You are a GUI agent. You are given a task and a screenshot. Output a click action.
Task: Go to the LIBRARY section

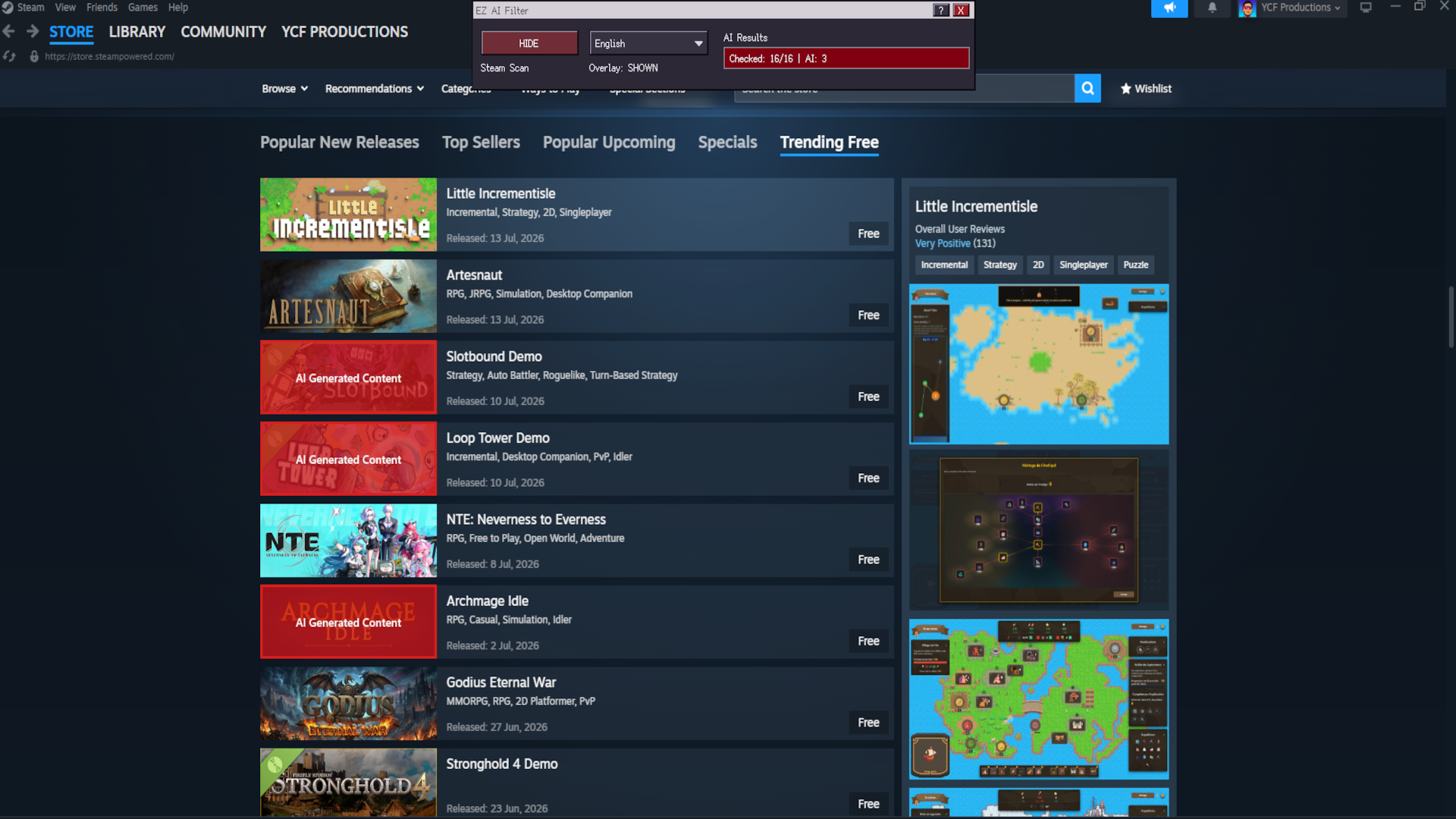(x=137, y=32)
